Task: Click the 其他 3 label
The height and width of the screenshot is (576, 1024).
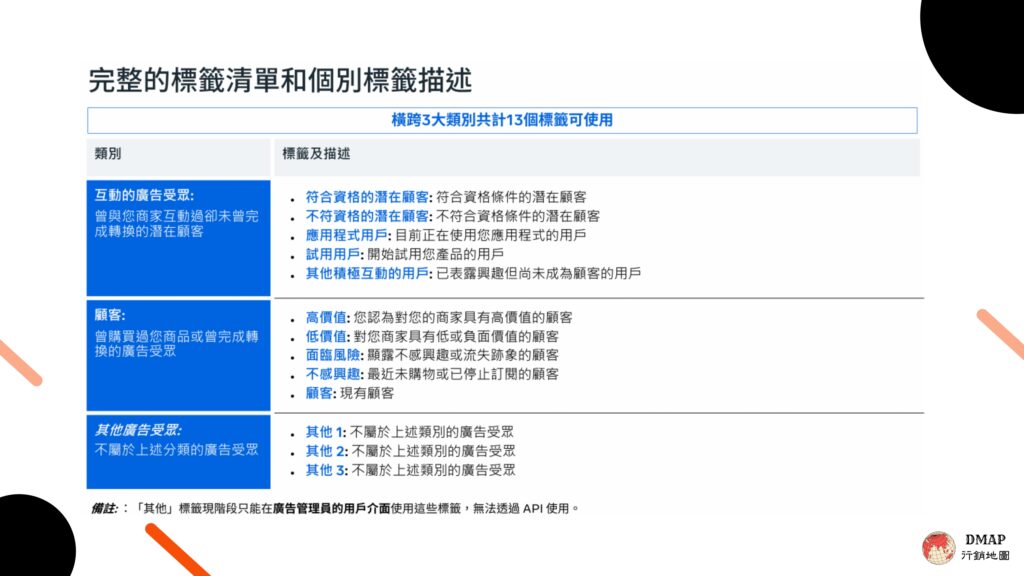Action: pyautogui.click(x=327, y=470)
